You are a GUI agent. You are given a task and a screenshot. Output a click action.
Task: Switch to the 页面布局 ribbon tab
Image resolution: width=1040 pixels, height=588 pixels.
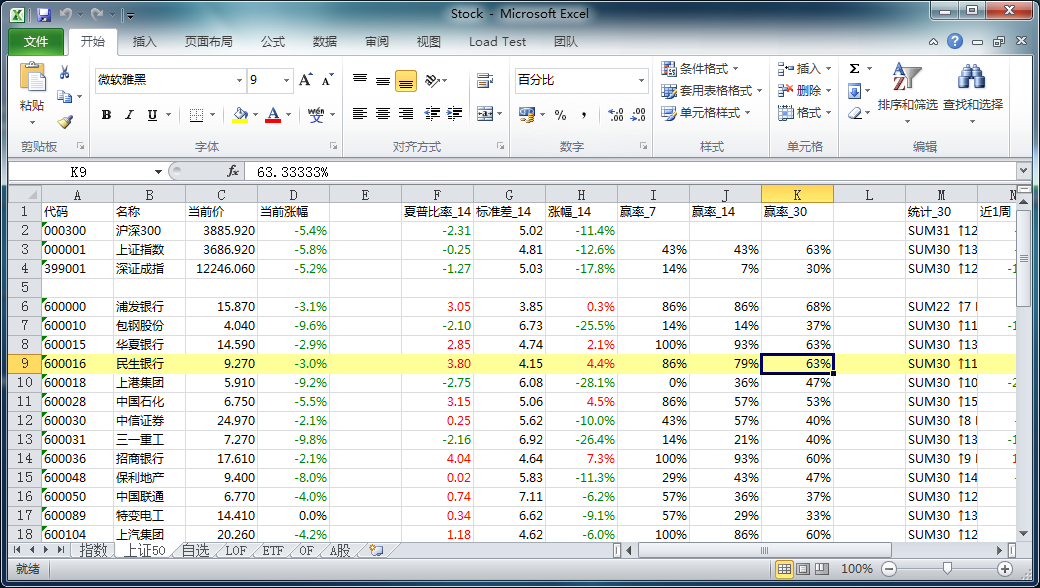[x=208, y=42]
